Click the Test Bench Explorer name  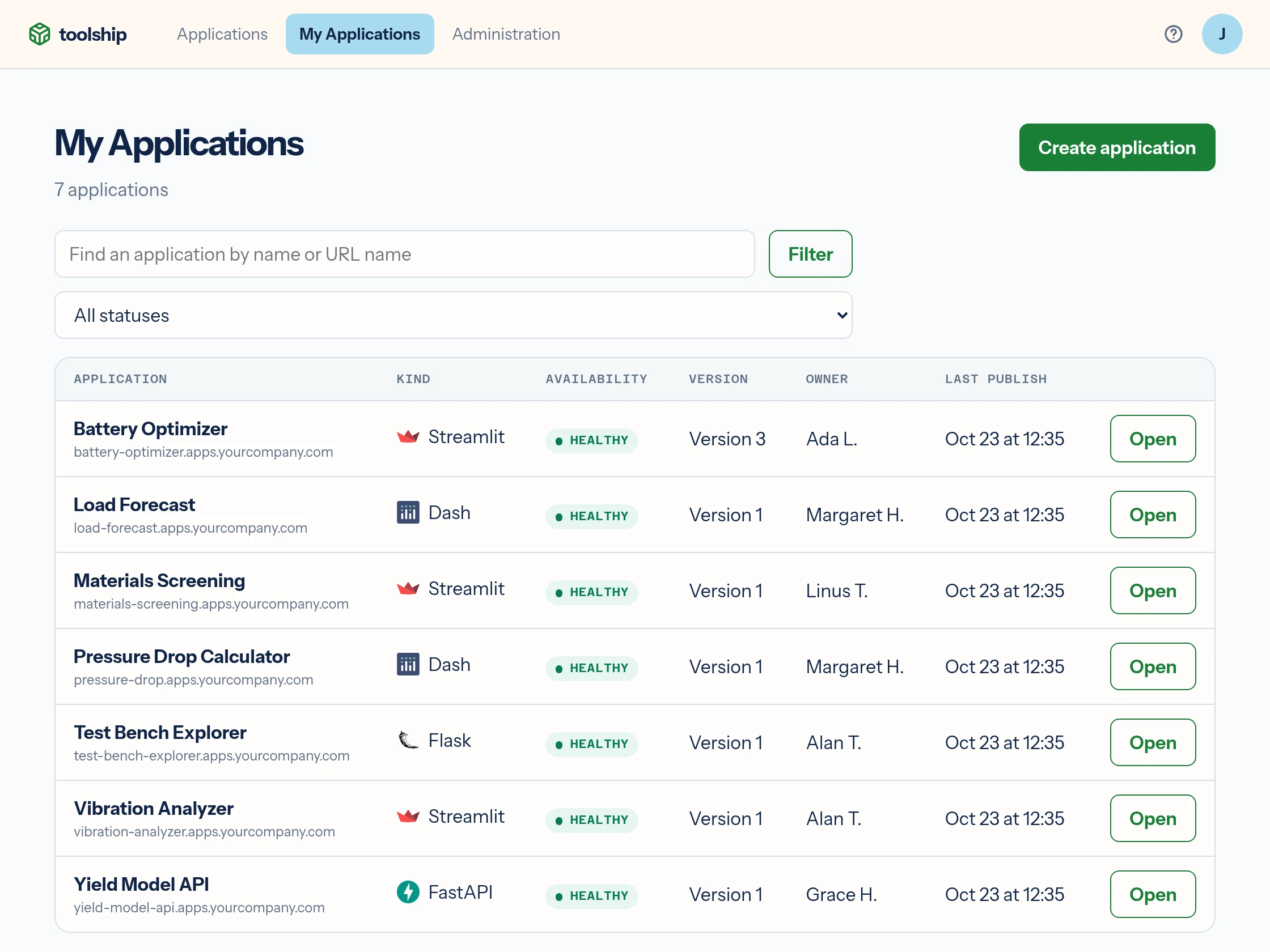(160, 733)
